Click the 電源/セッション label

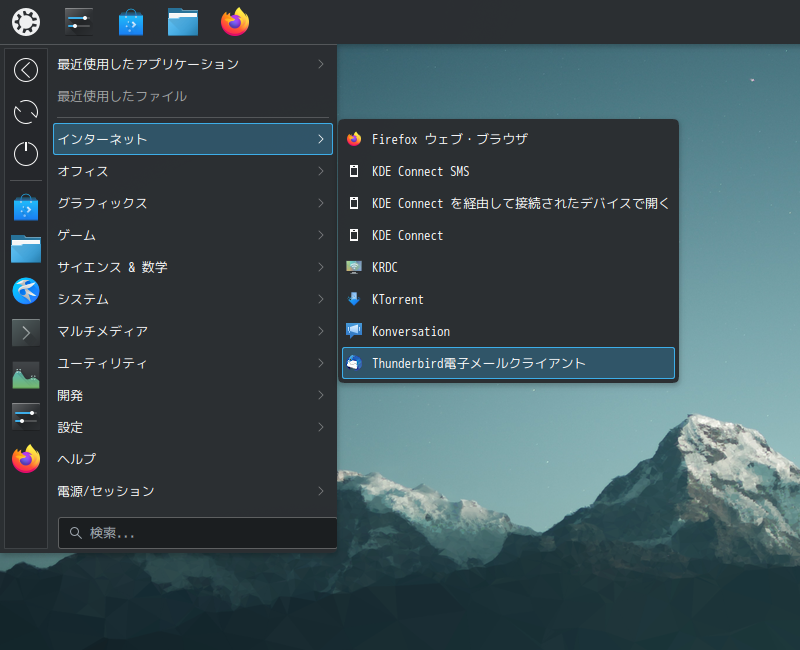106,491
